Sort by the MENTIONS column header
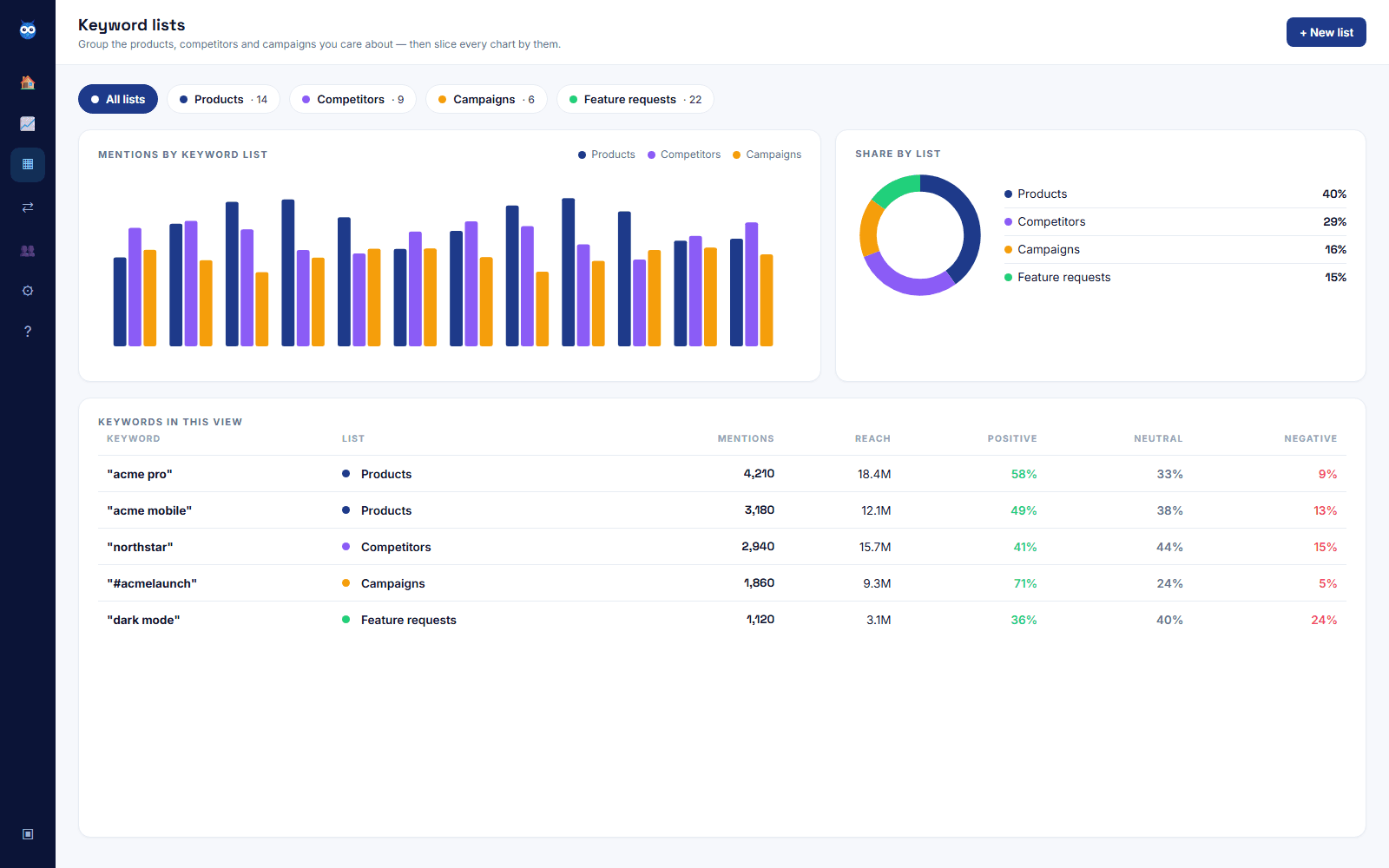 (x=746, y=438)
